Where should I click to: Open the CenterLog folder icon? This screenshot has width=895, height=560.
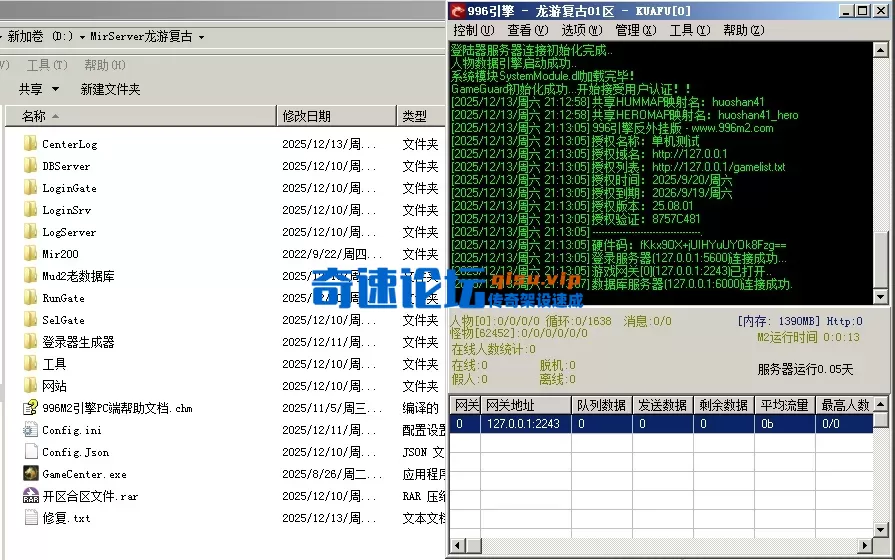[x=30, y=143]
